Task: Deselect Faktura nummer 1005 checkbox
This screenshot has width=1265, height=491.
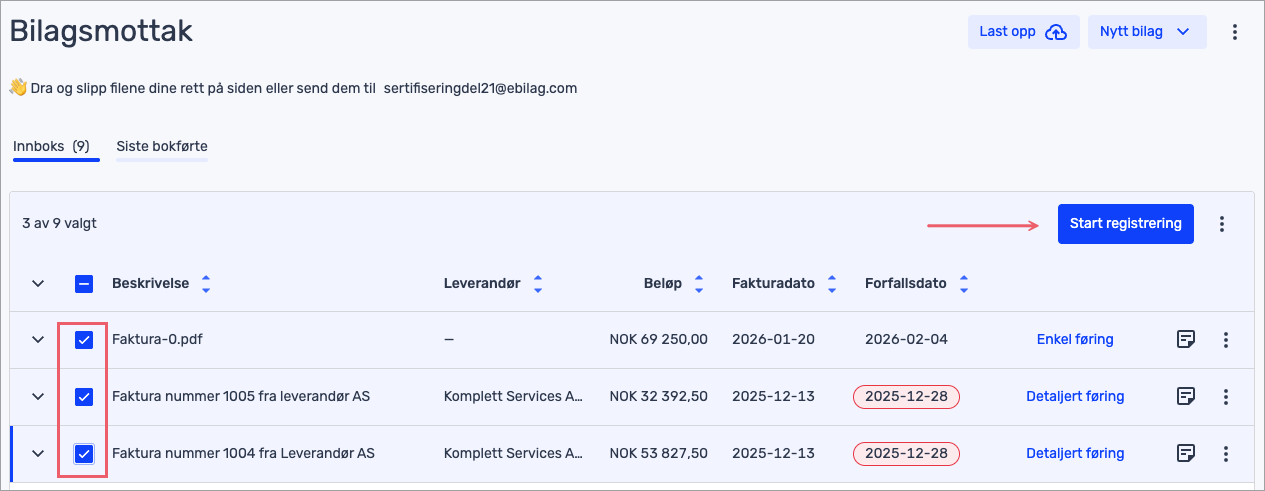Action: 84,397
